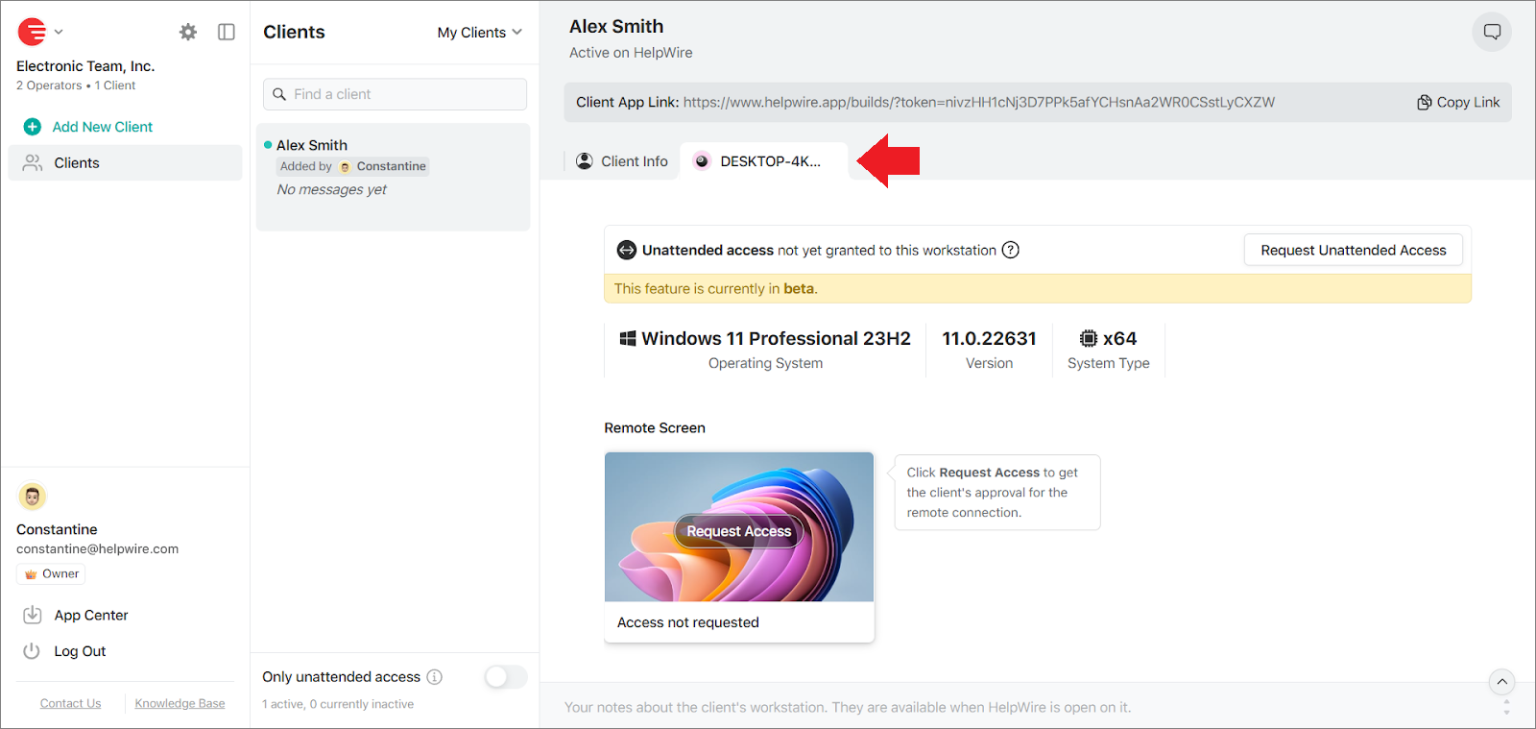Viewport: 1536px width, 729px height.
Task: Open Clients in the sidebar menu
Action: click(125, 163)
